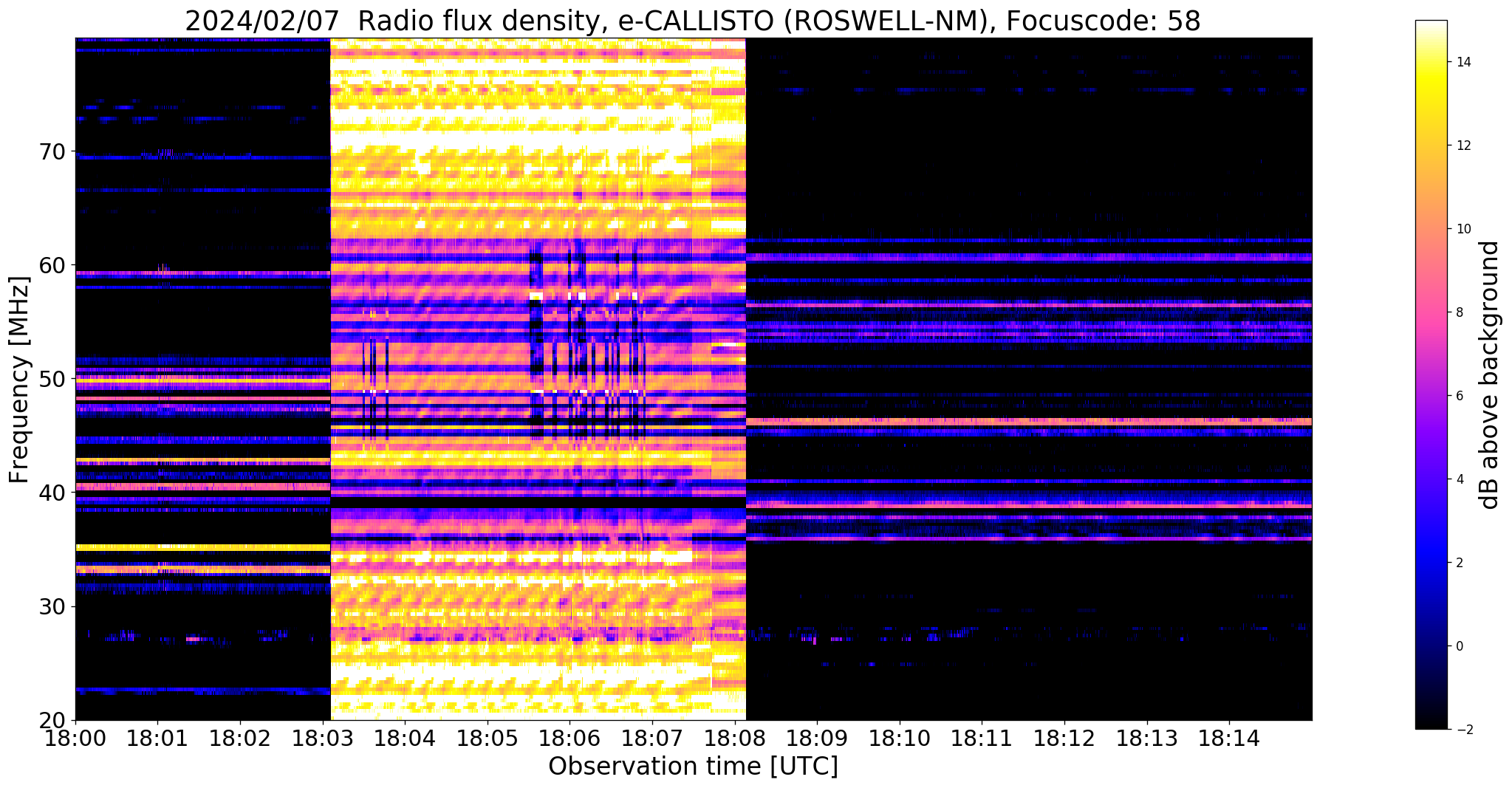Click the 20 MHz frequency tick label
Viewport: 1512px width, 788px height.
click(x=54, y=720)
